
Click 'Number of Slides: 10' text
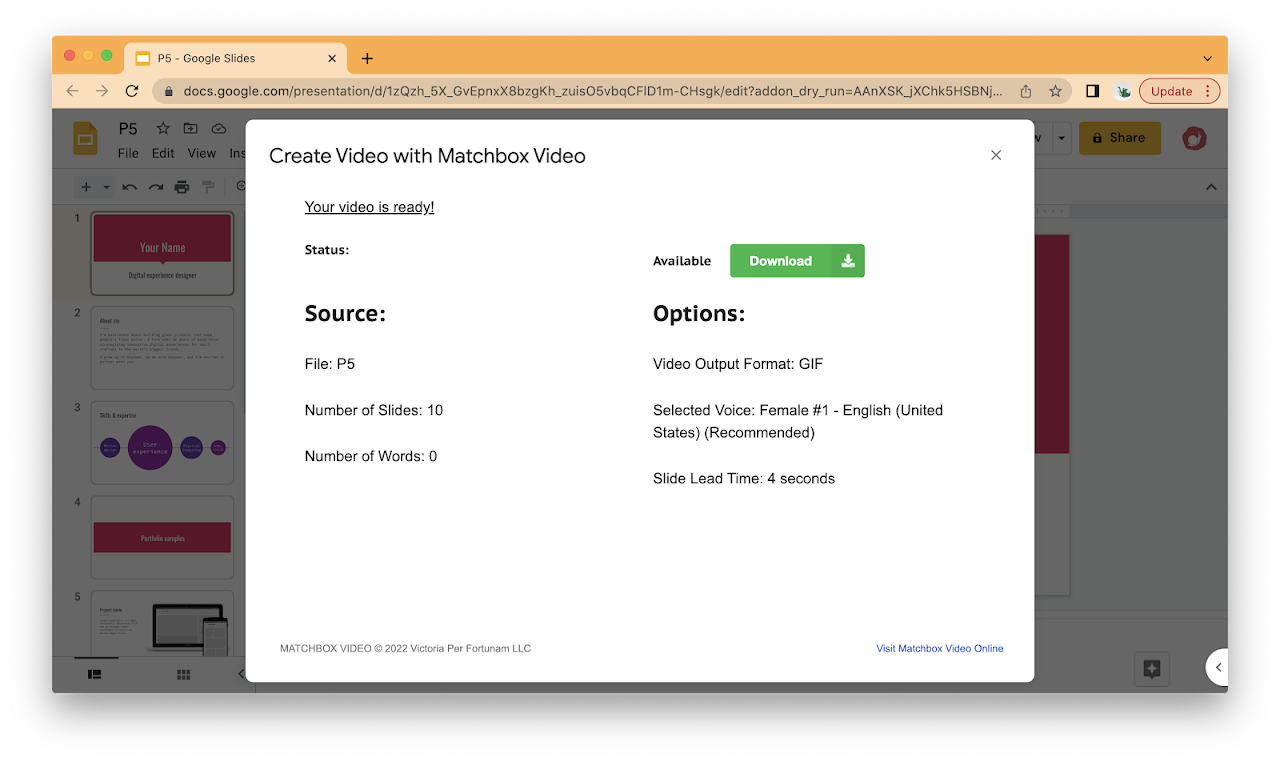[x=374, y=410]
